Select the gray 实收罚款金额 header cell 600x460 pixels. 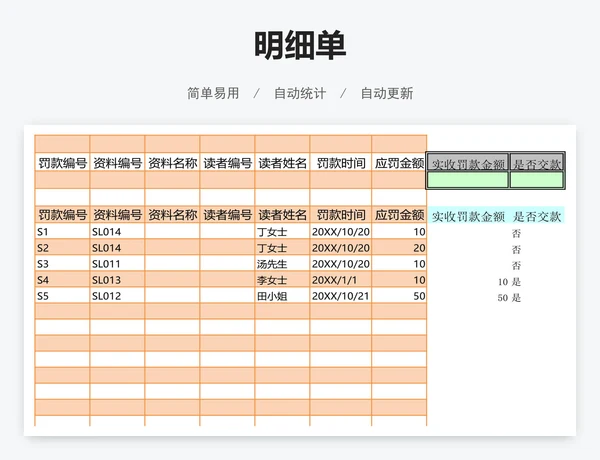[467, 163]
